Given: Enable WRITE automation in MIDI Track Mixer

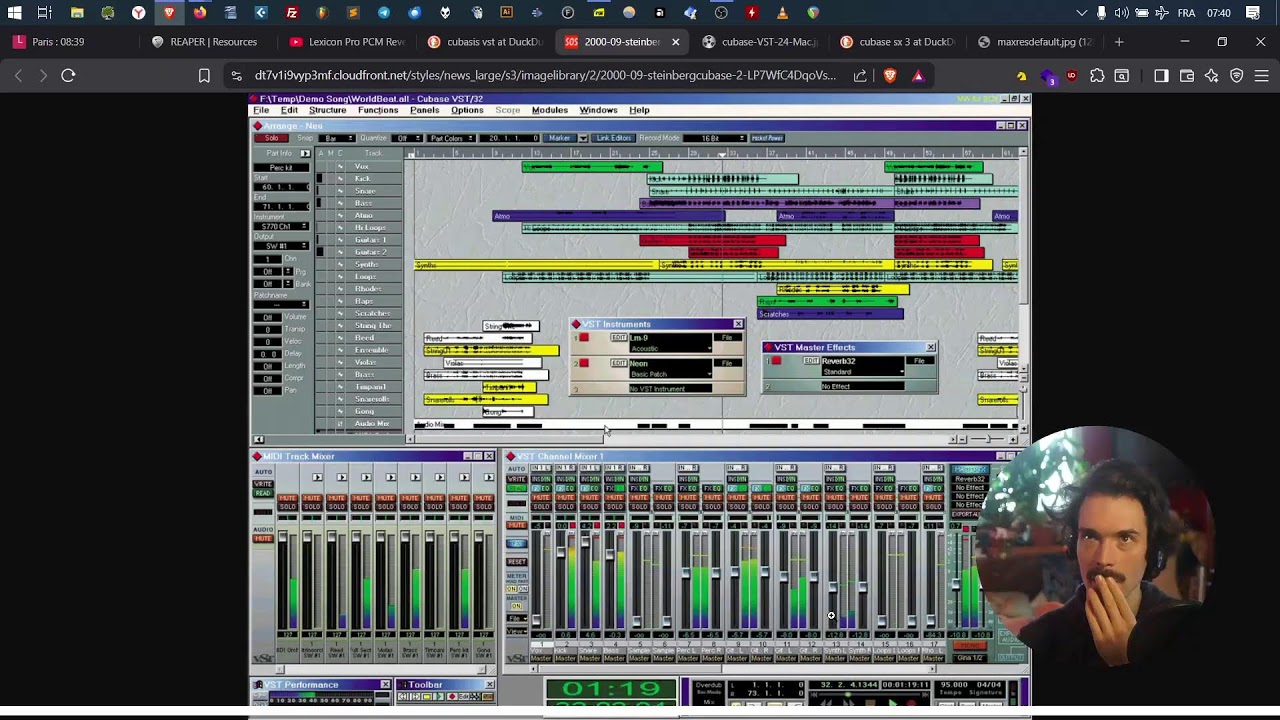Looking at the screenshot, I should pyautogui.click(x=263, y=484).
